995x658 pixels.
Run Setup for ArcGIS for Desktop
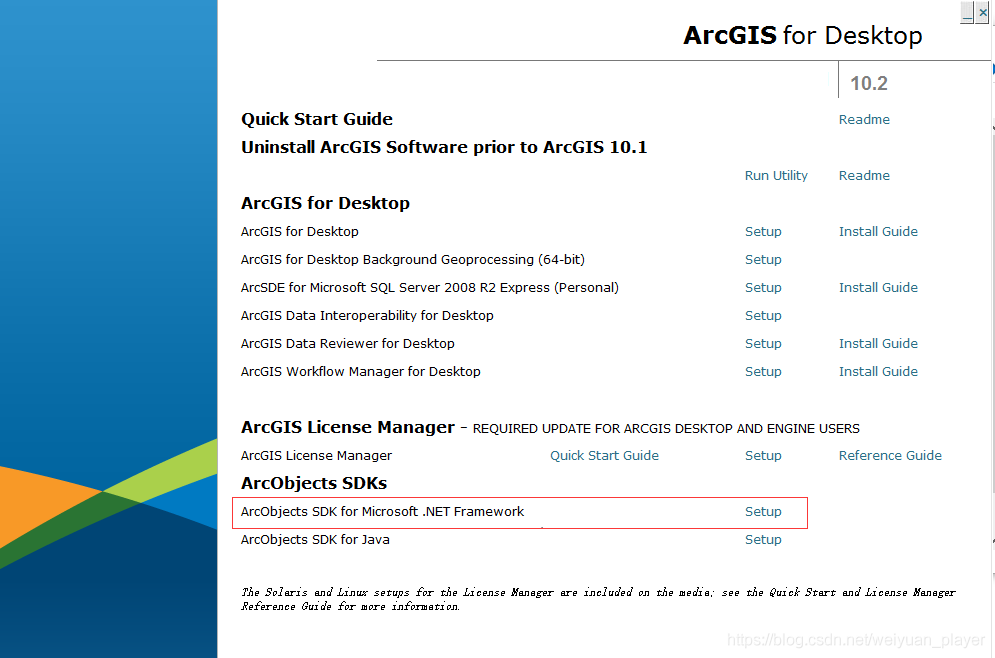click(763, 232)
